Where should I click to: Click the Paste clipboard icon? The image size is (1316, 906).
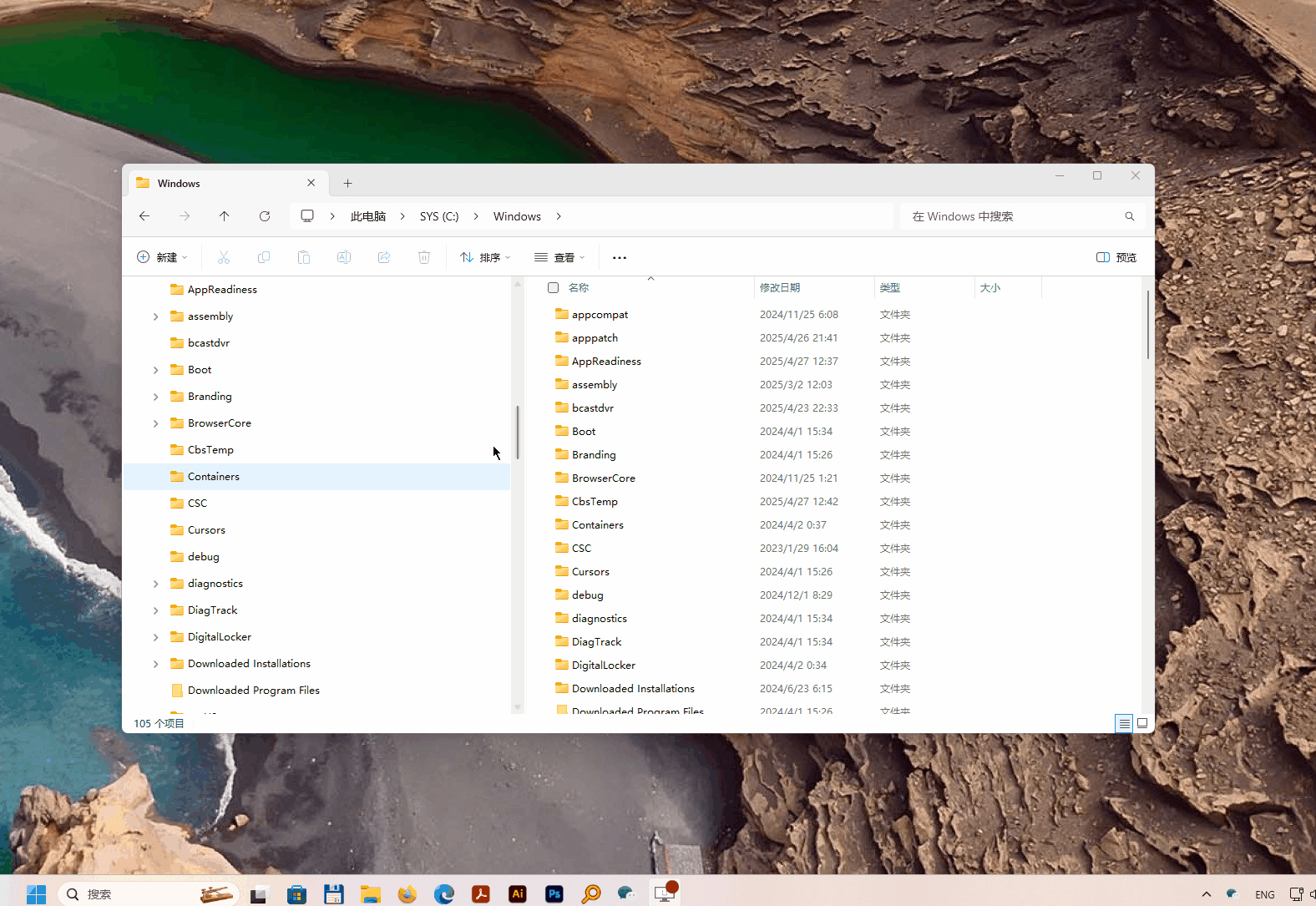click(304, 257)
